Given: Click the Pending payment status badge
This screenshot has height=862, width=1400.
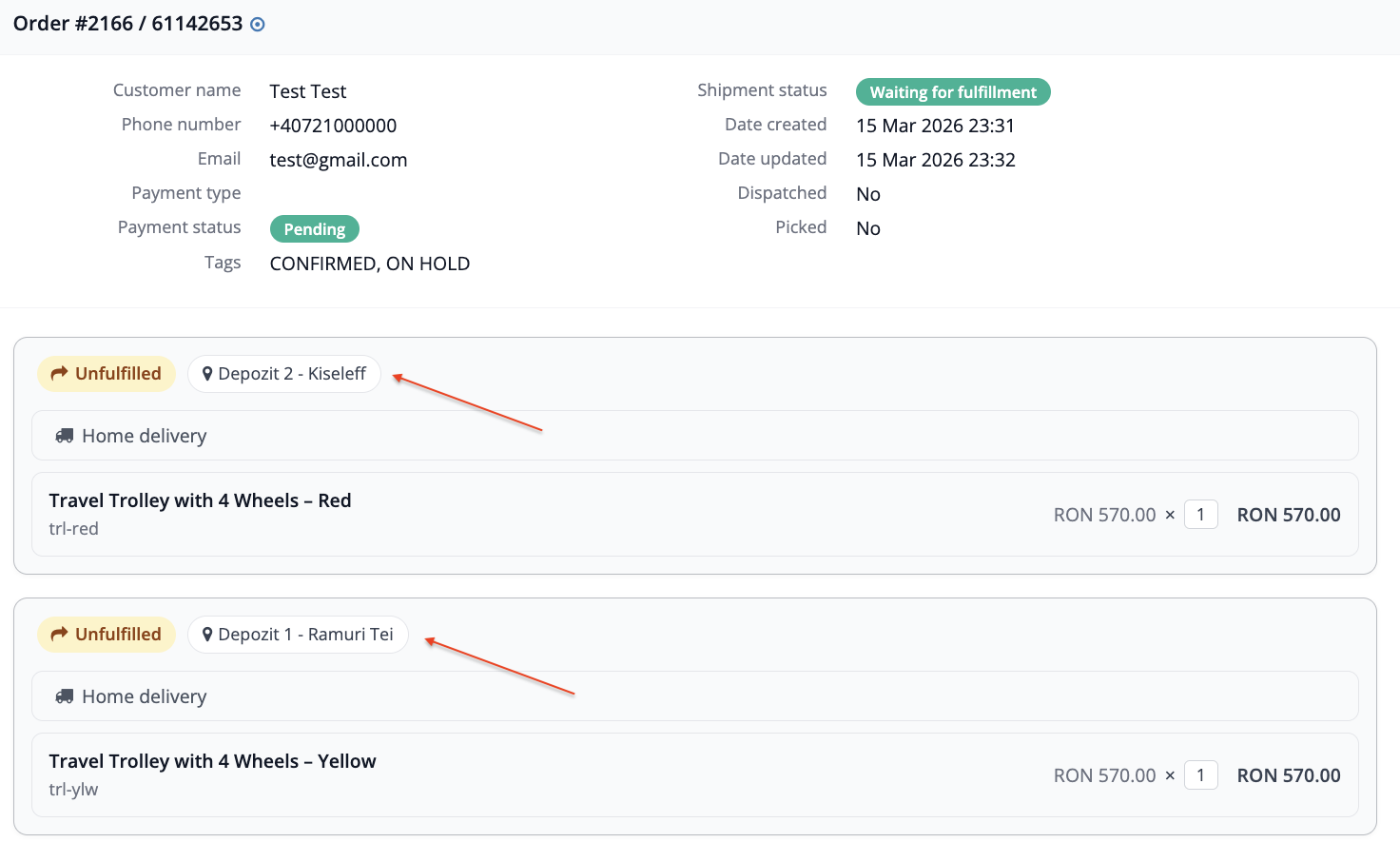Looking at the screenshot, I should click(x=314, y=229).
